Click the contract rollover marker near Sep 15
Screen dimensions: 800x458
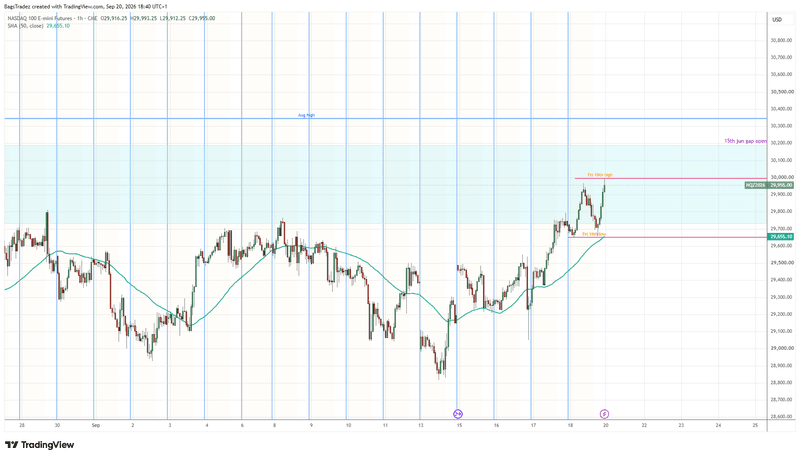[458, 414]
